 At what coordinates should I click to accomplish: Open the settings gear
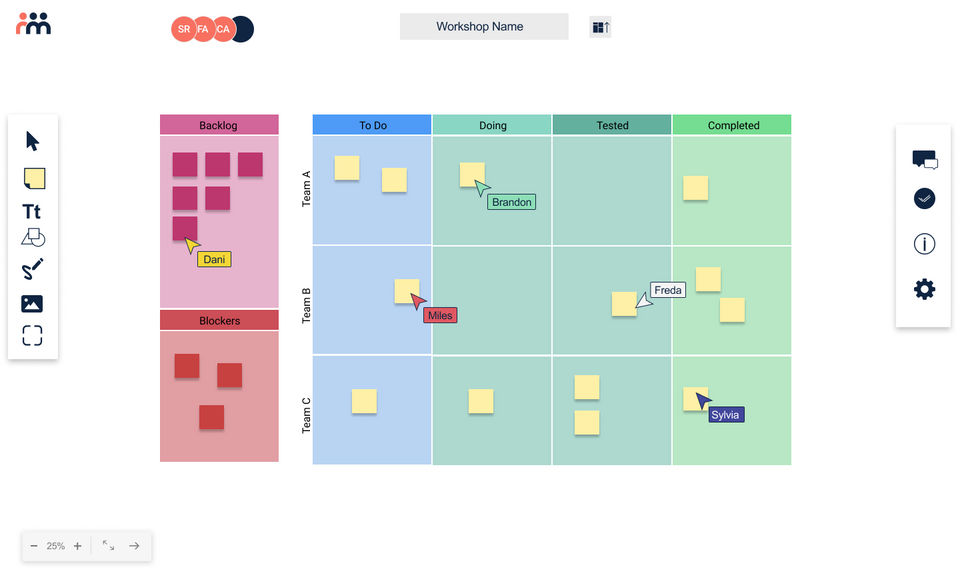point(924,290)
